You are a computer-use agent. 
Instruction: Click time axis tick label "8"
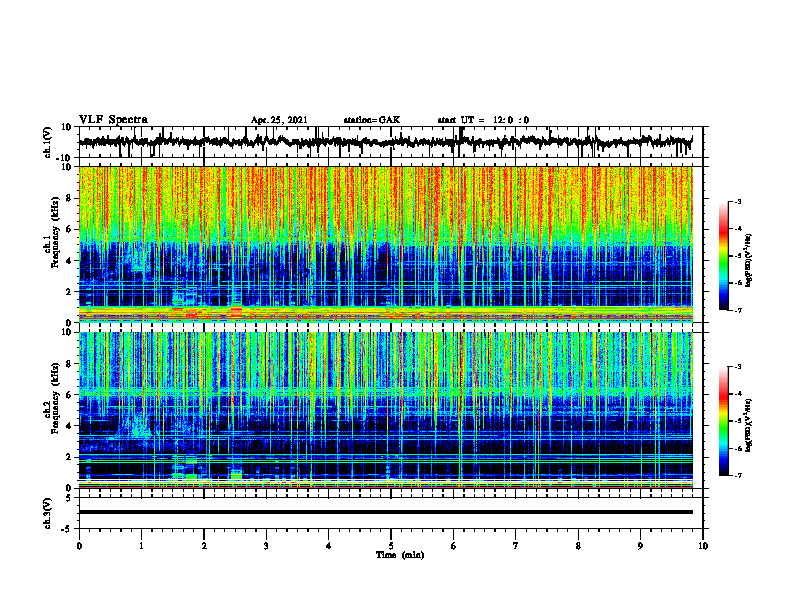pos(578,546)
